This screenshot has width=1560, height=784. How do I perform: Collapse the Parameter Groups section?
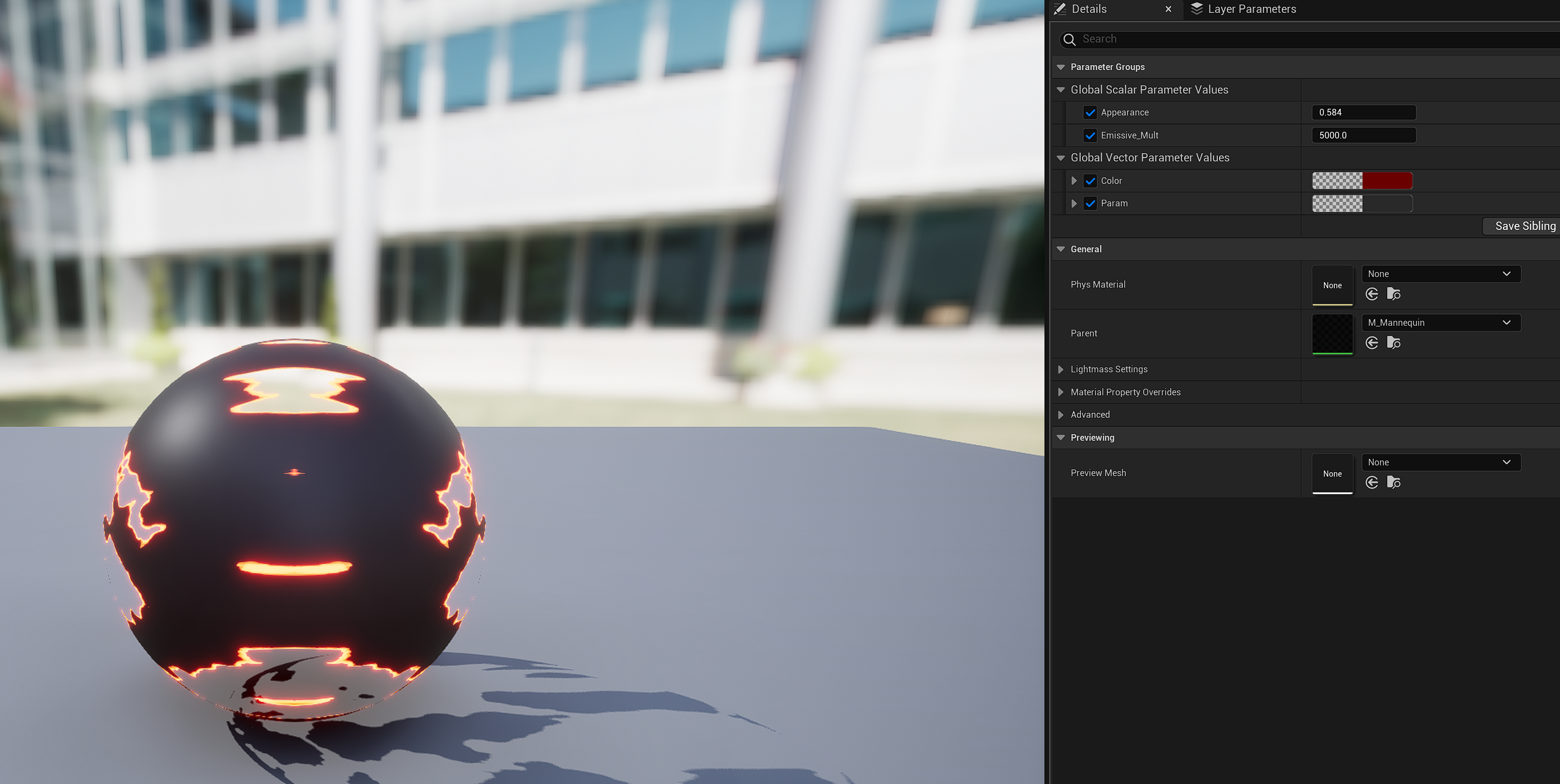1060,67
